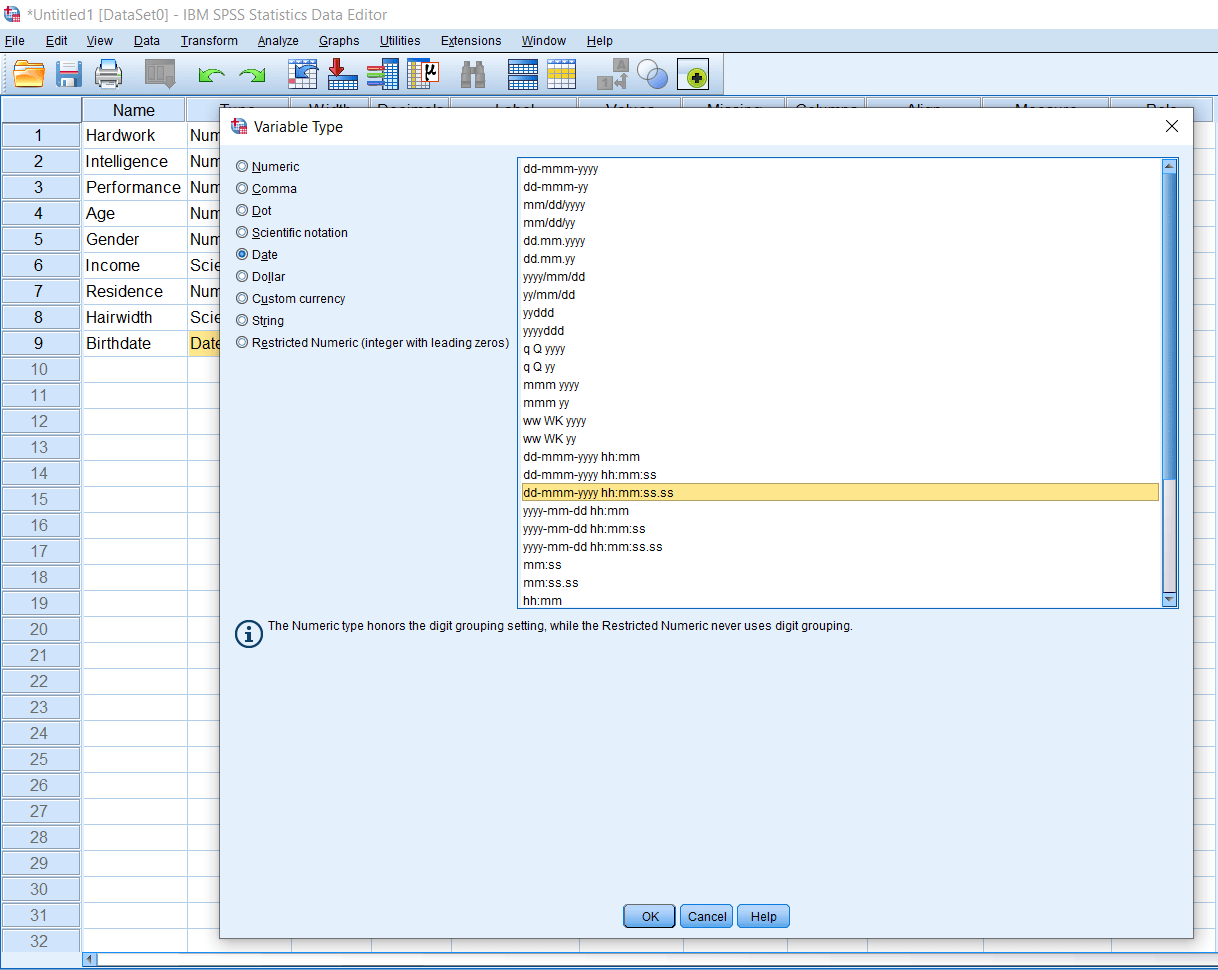
Task: Click the Save document toolbar icon
Action: [68, 73]
